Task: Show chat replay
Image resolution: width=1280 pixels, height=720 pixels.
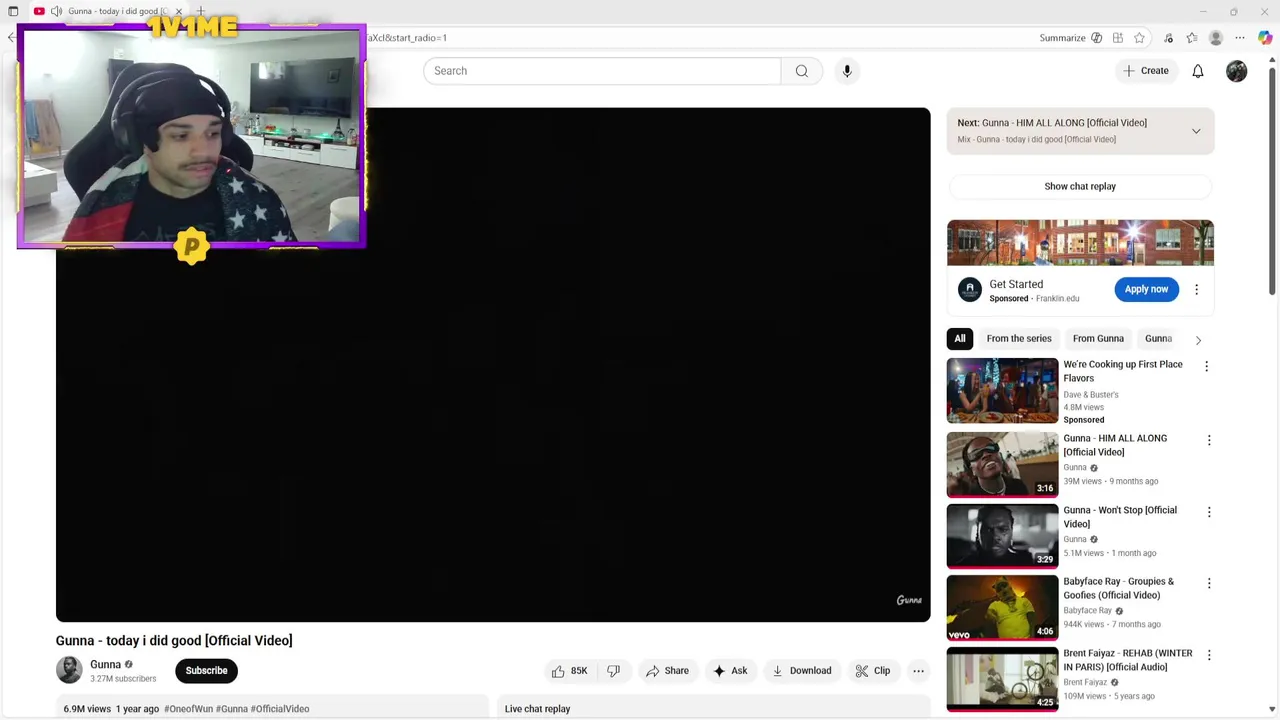Action: (x=1080, y=186)
